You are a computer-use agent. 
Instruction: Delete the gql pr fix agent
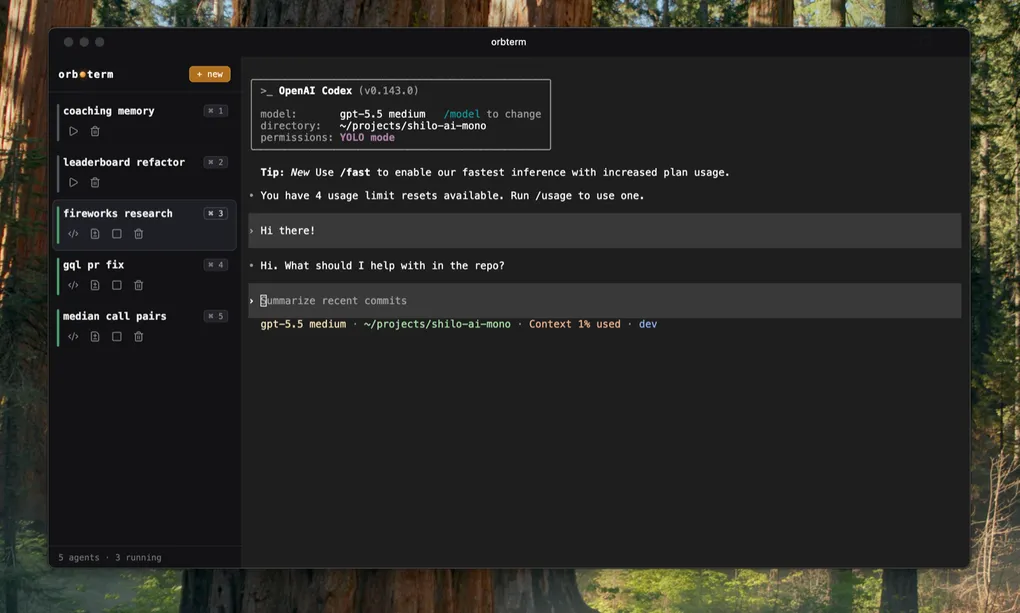(139, 286)
